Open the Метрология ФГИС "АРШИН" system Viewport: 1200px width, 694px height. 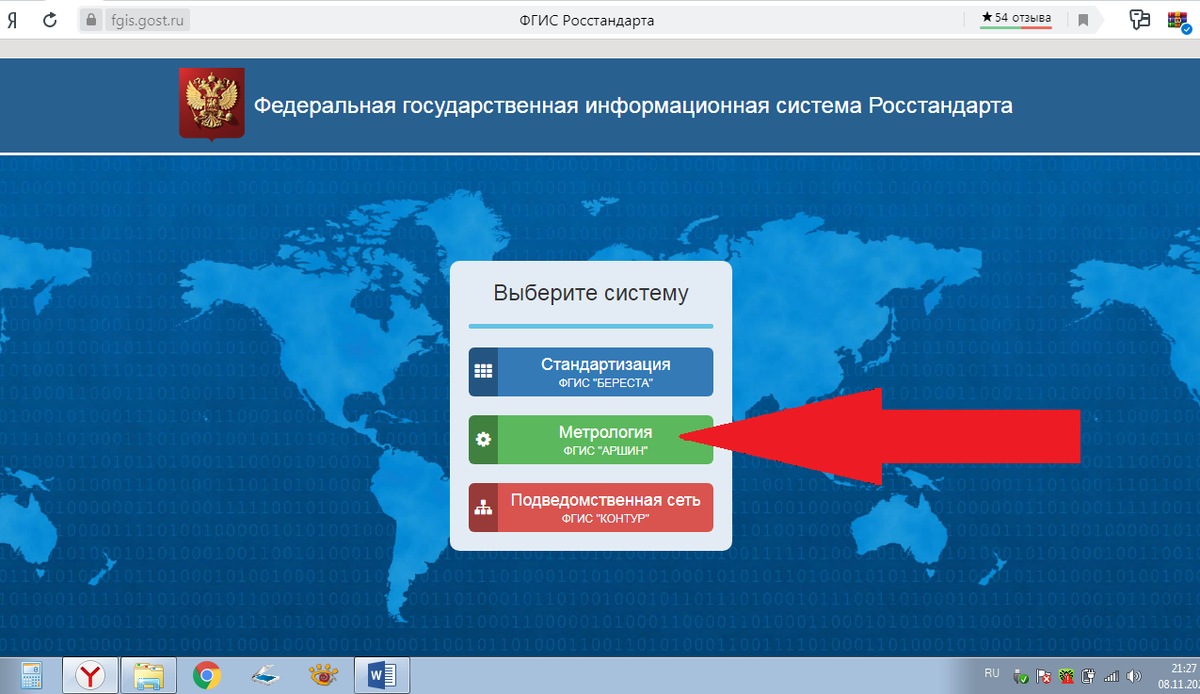(x=591, y=440)
